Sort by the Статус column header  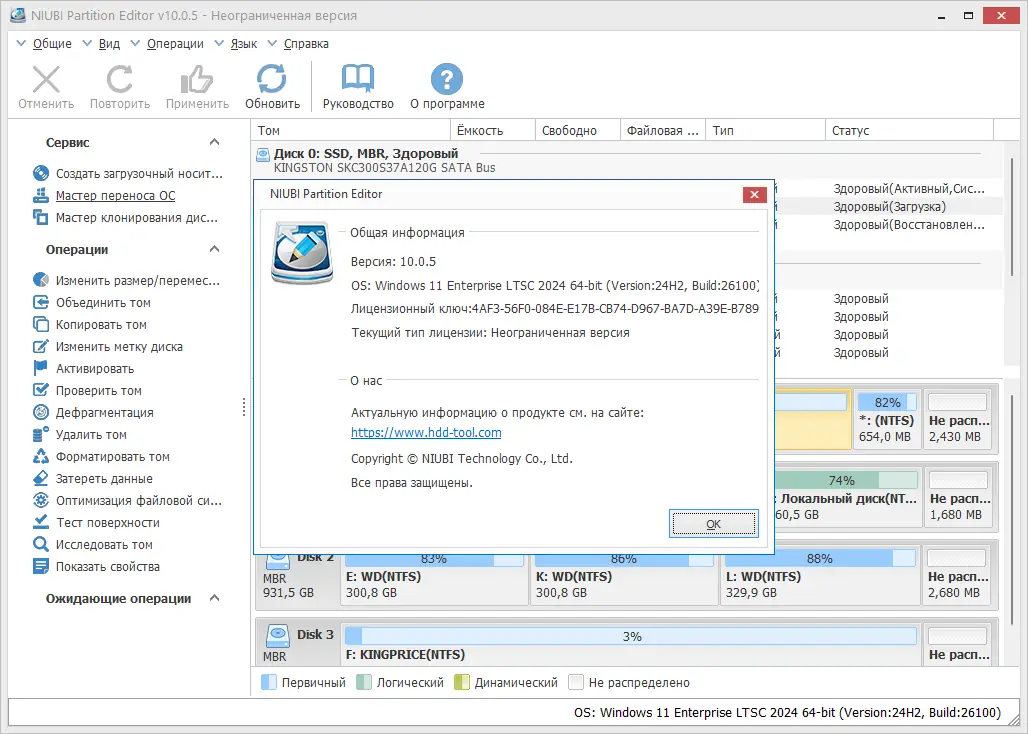[909, 130]
